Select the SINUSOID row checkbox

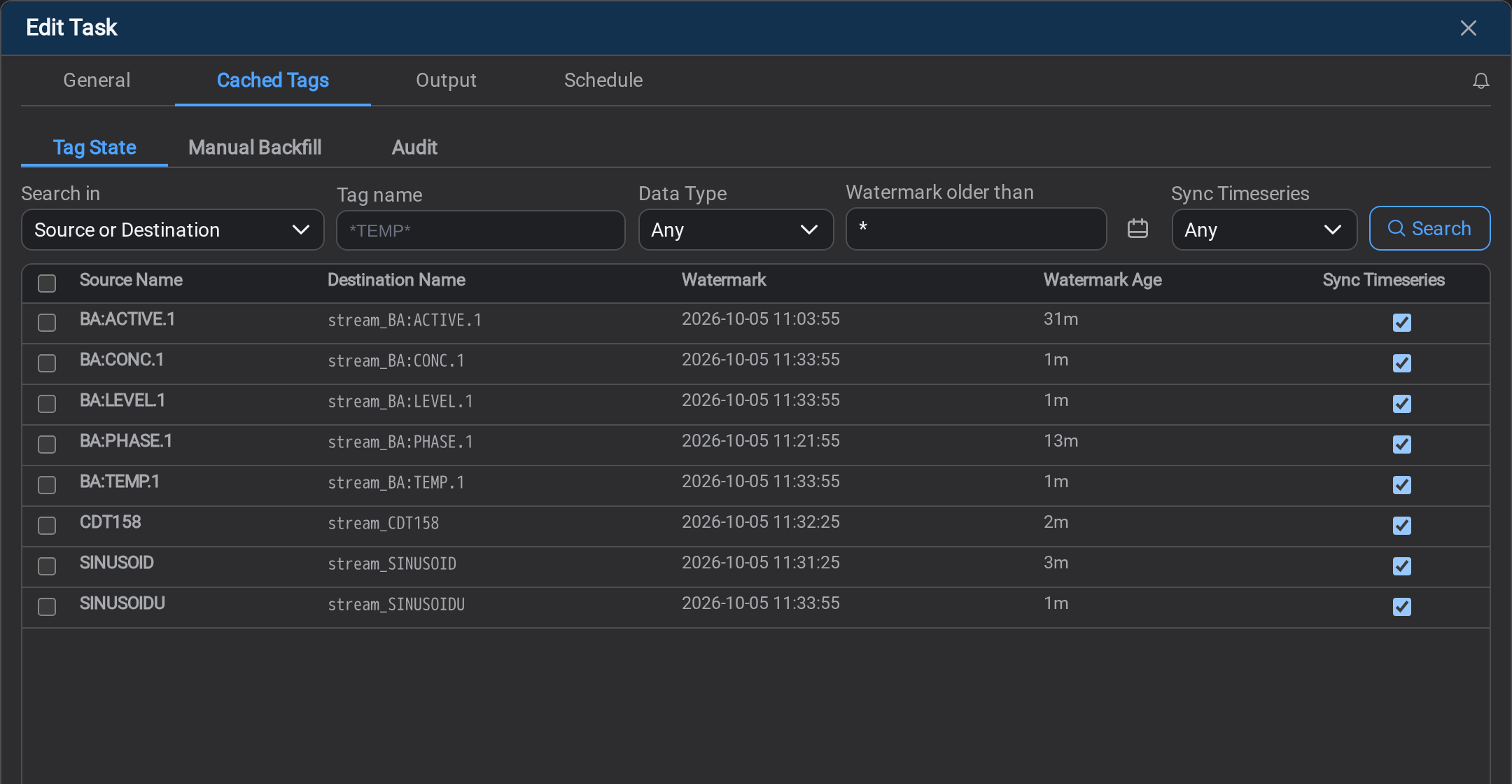click(x=47, y=566)
